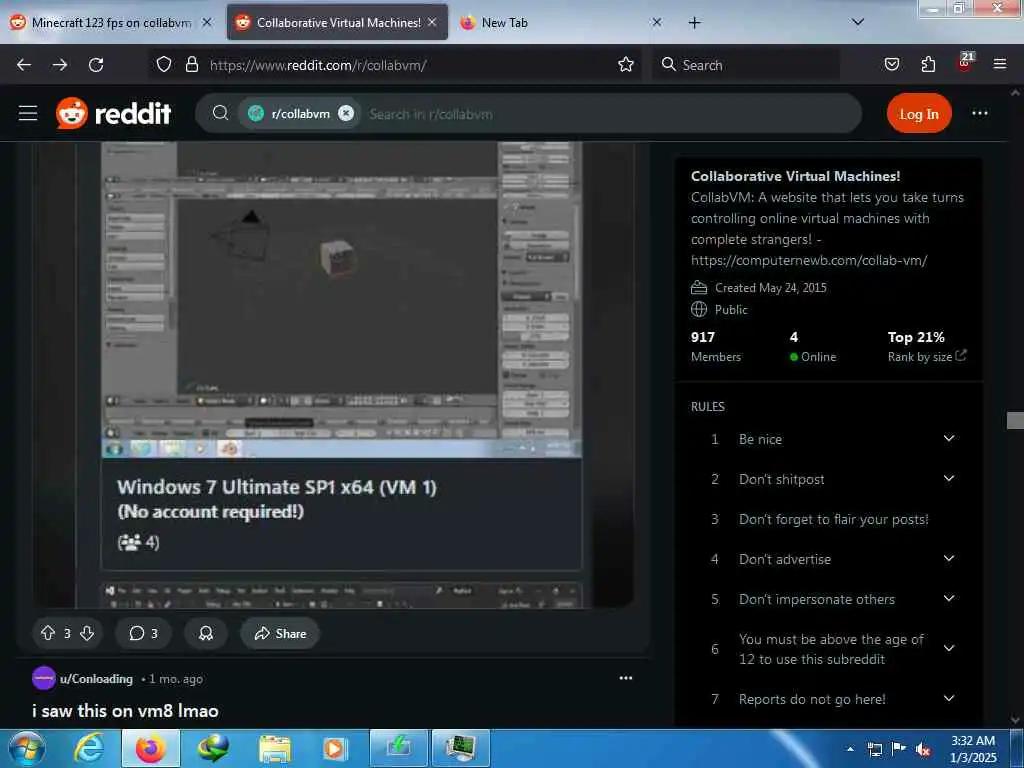
Task: Expand the Don't shitpost rule
Action: [x=949, y=479]
